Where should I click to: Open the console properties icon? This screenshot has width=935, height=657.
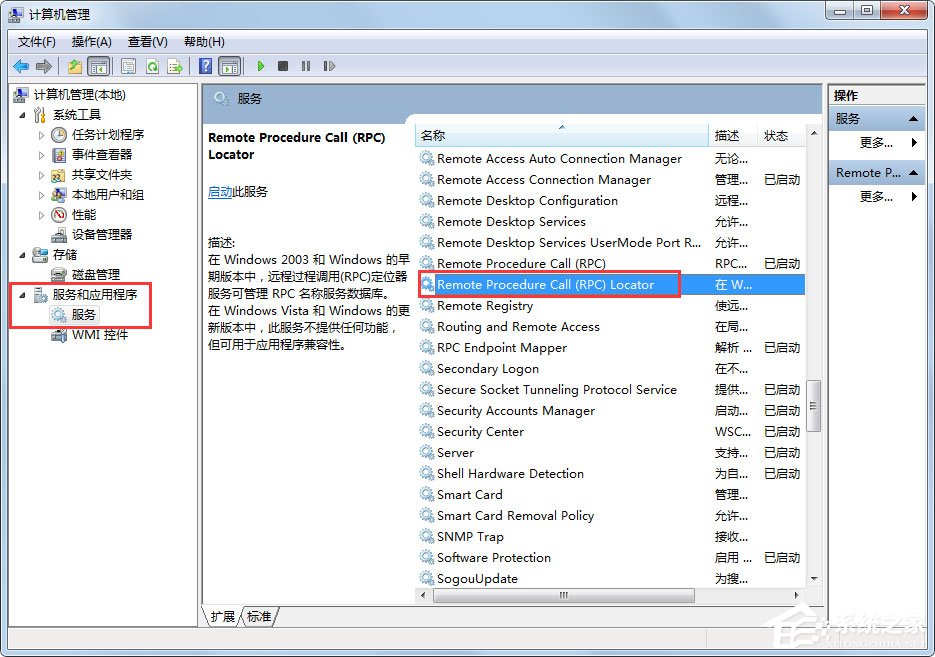coord(129,66)
